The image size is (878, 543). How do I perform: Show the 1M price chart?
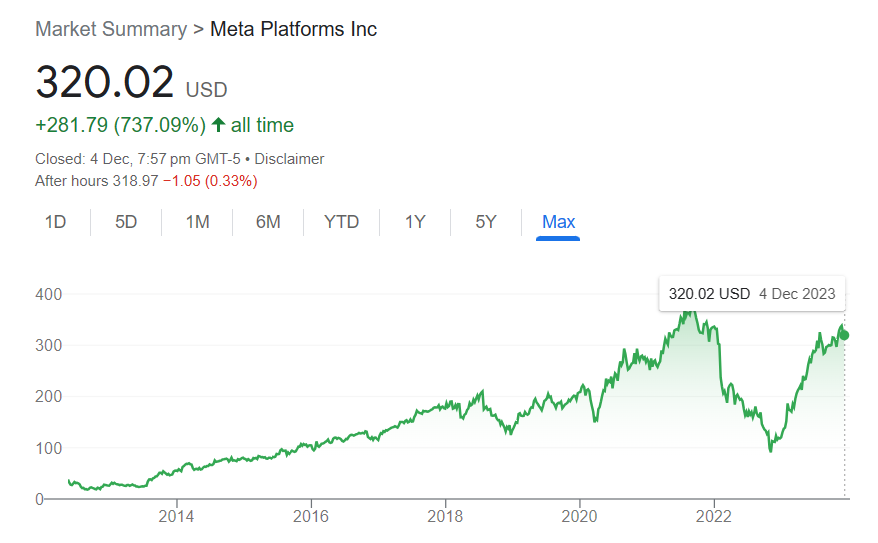point(197,222)
